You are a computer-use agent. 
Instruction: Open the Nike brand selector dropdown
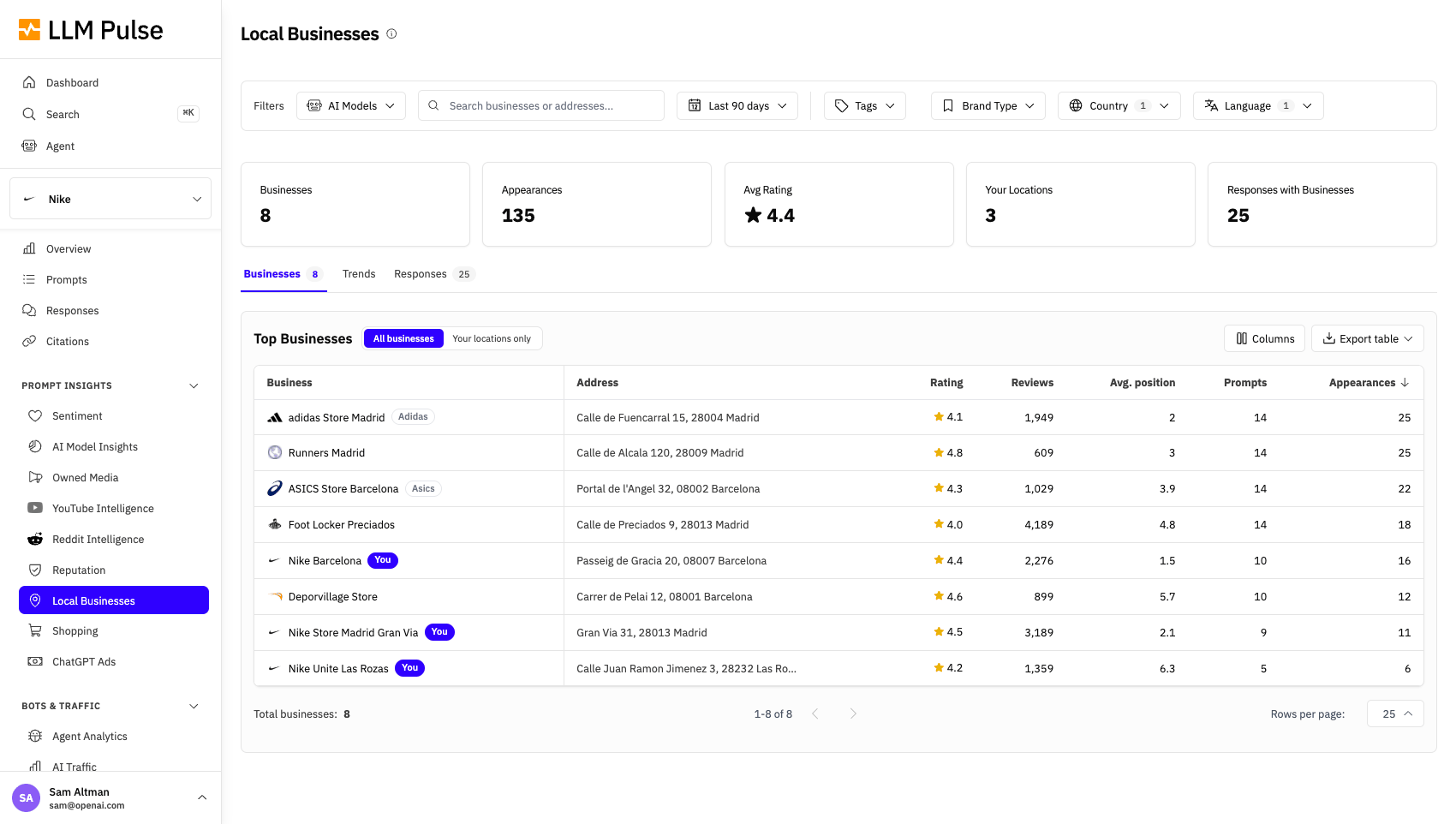110,199
